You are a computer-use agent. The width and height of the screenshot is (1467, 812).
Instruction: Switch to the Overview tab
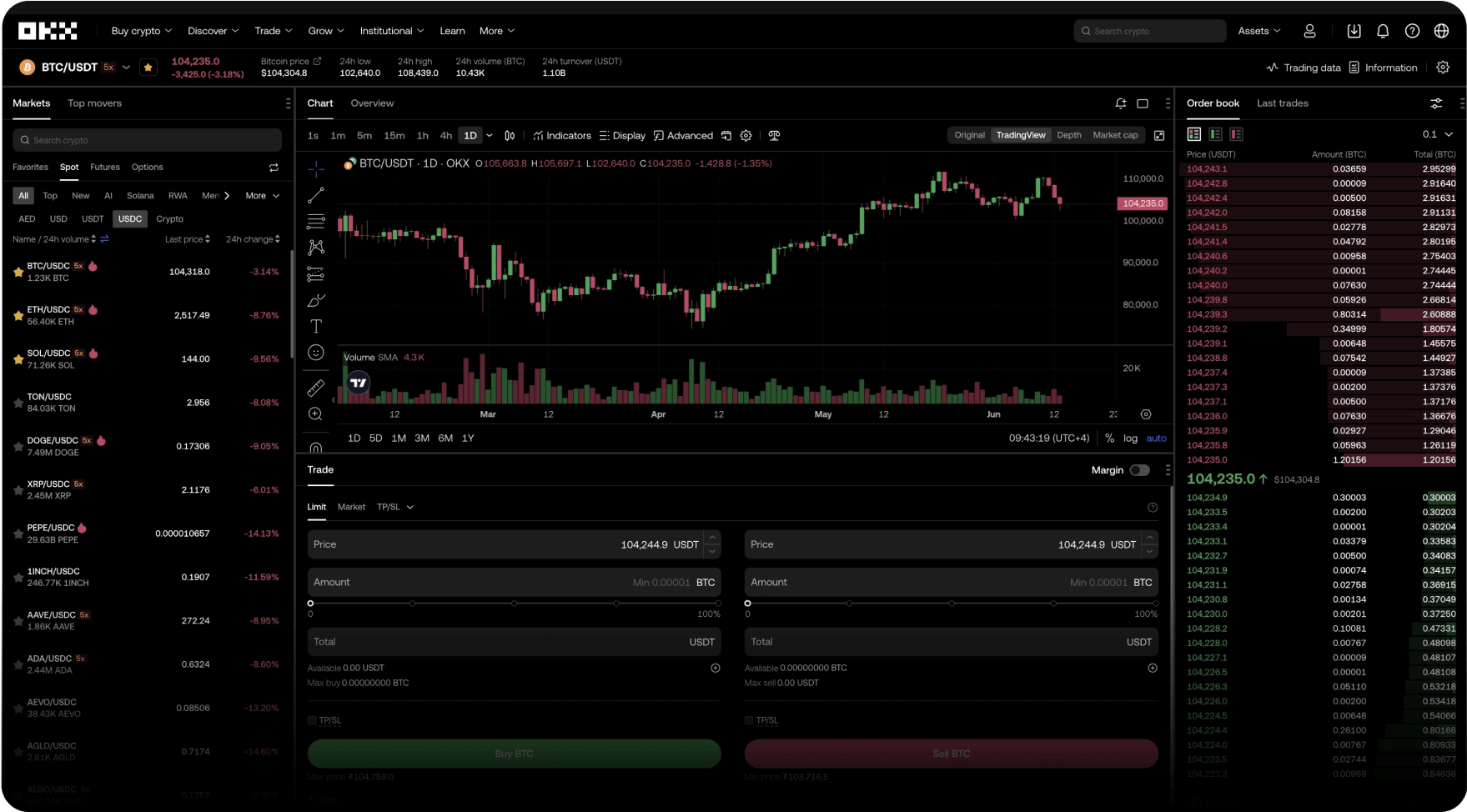[372, 103]
